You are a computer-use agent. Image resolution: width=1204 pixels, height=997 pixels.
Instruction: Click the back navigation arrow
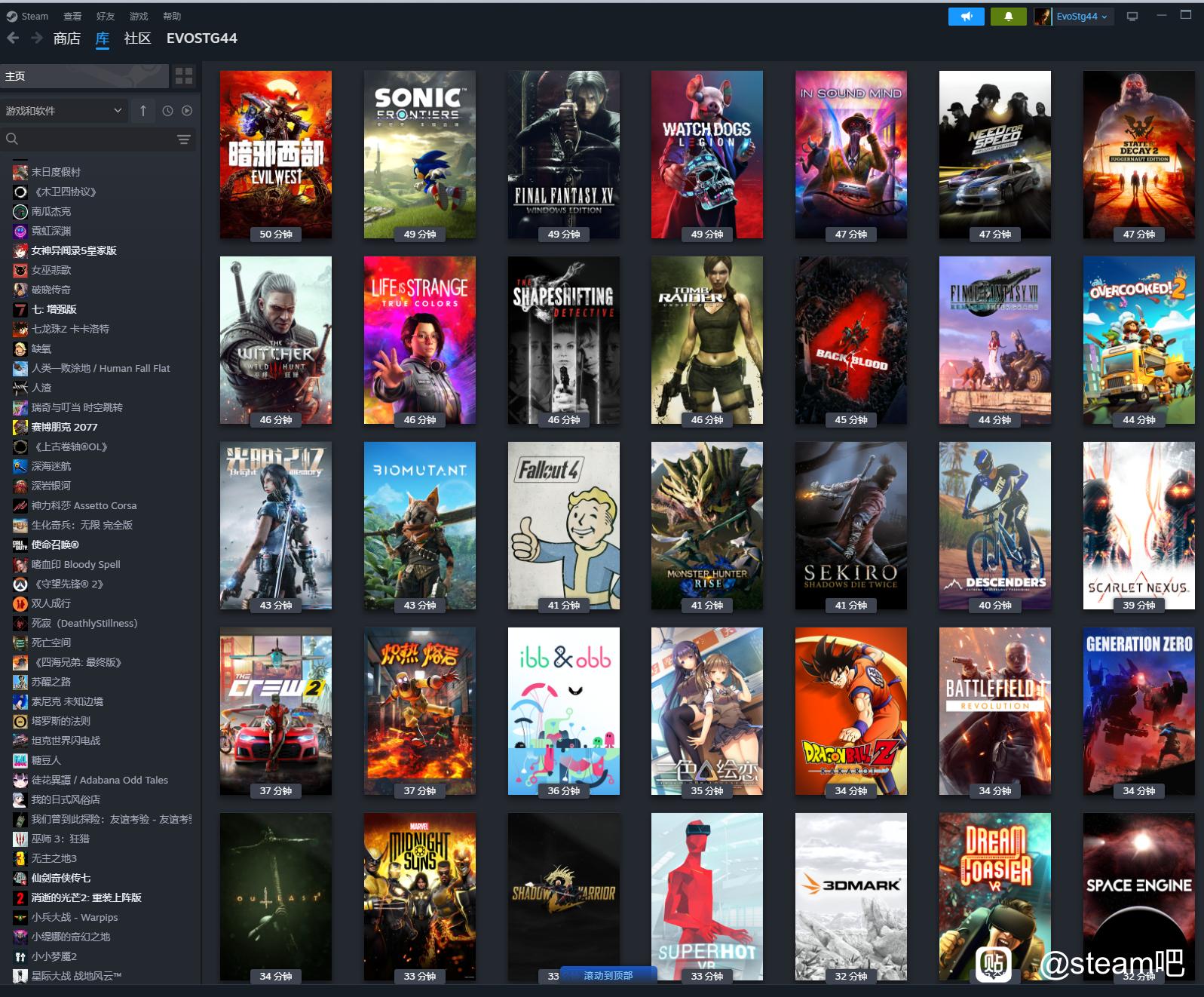tap(13, 38)
